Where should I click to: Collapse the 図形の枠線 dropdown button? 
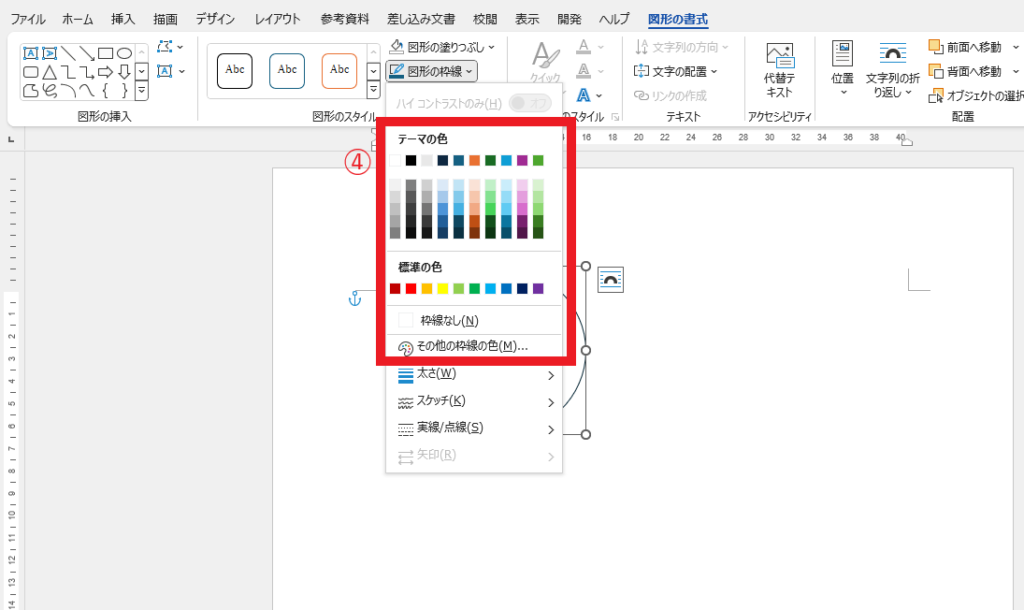click(432, 71)
